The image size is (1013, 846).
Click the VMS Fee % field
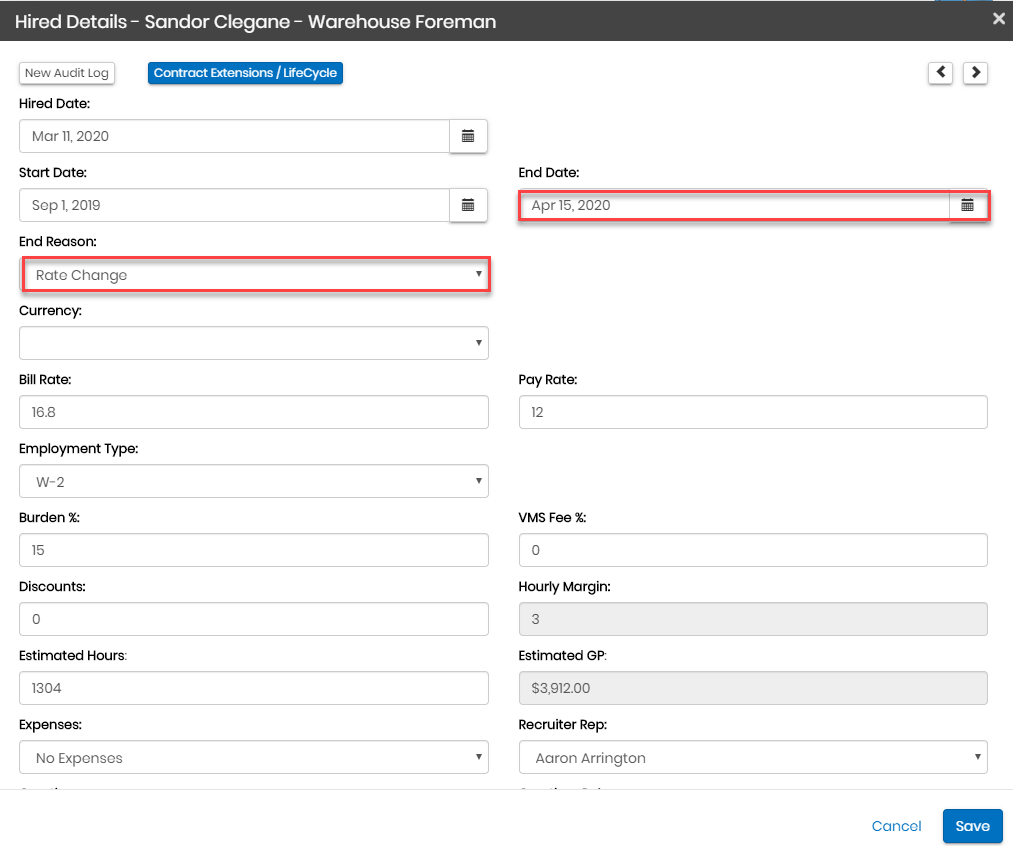coord(753,550)
